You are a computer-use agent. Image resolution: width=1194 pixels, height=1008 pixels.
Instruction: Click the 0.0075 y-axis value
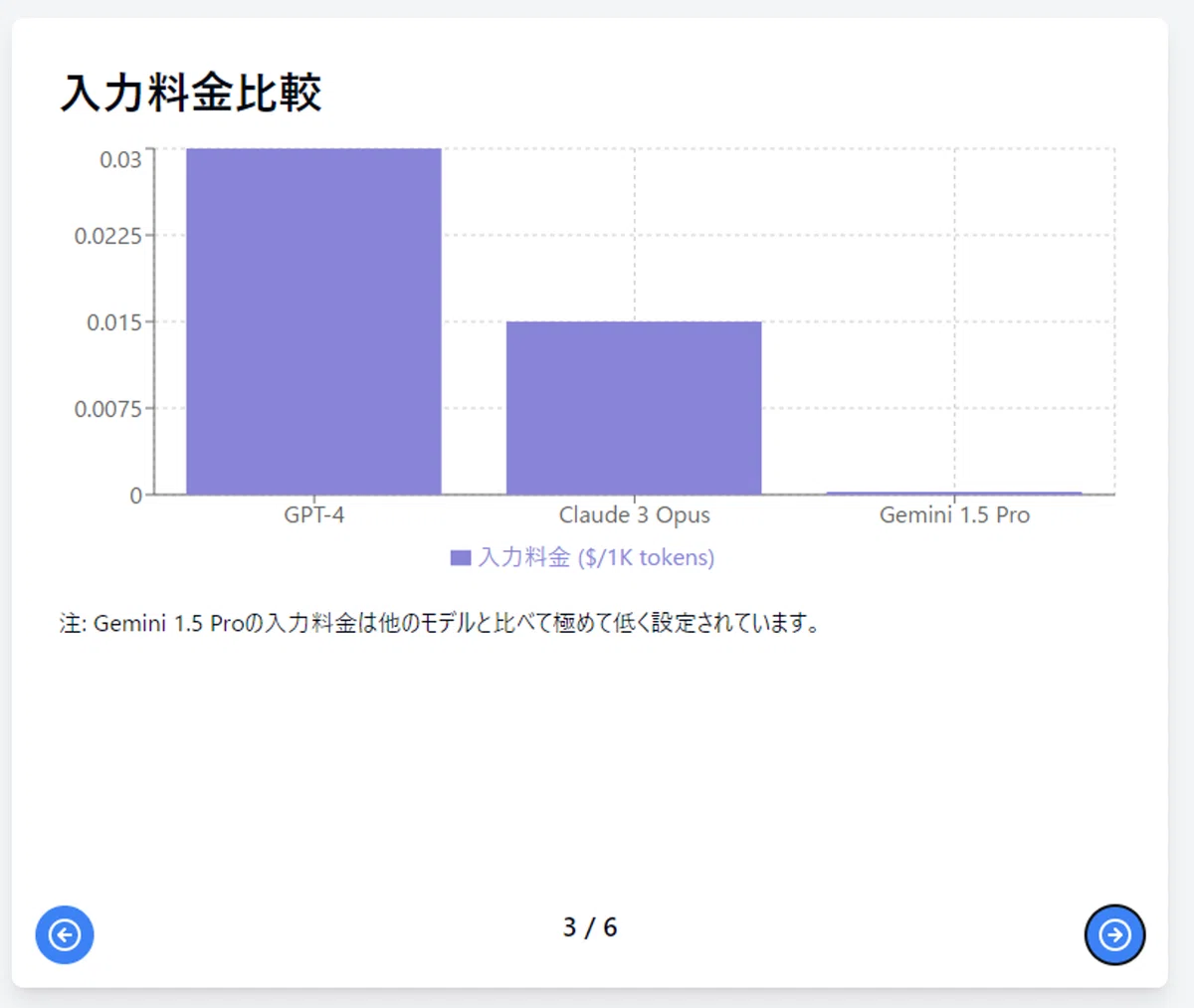(x=108, y=409)
